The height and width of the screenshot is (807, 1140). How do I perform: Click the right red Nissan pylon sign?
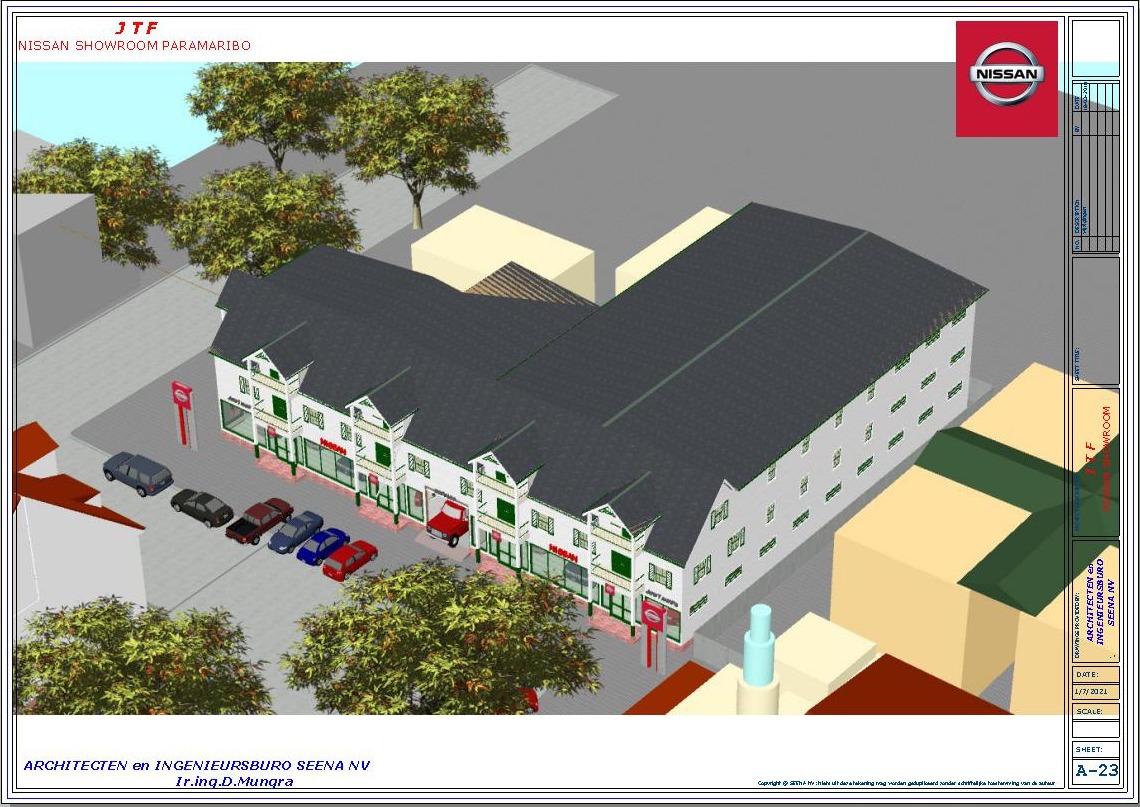pos(654,634)
